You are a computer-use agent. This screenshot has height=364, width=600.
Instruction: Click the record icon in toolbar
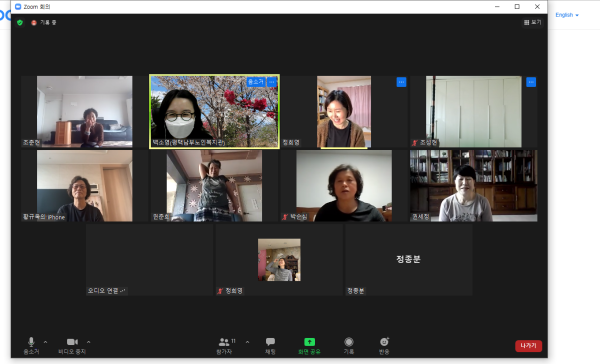349,341
